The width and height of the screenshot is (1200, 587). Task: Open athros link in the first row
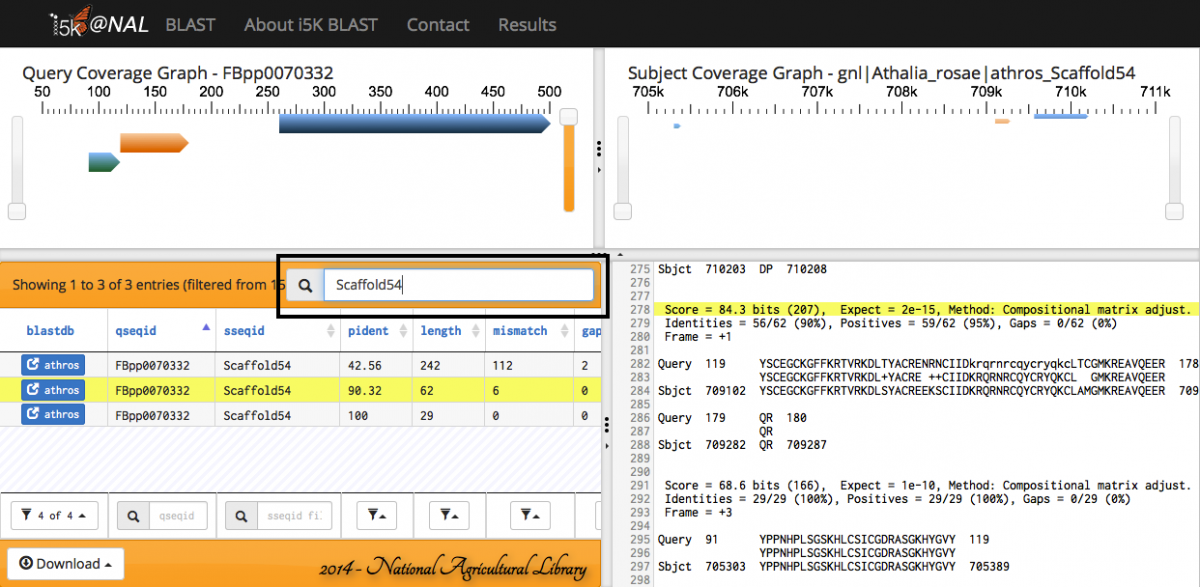(51, 365)
